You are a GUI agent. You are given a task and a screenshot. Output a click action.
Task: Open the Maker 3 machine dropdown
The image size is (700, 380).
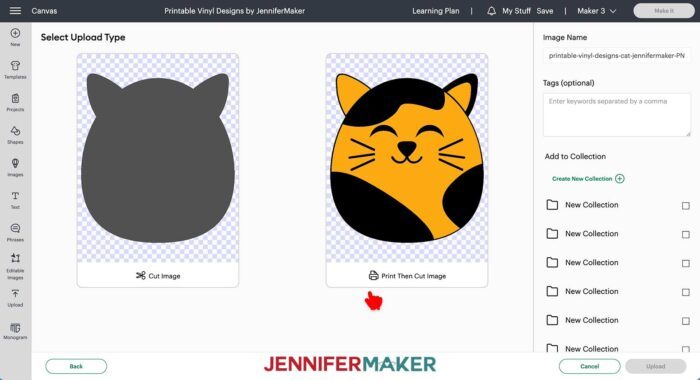[596, 11]
